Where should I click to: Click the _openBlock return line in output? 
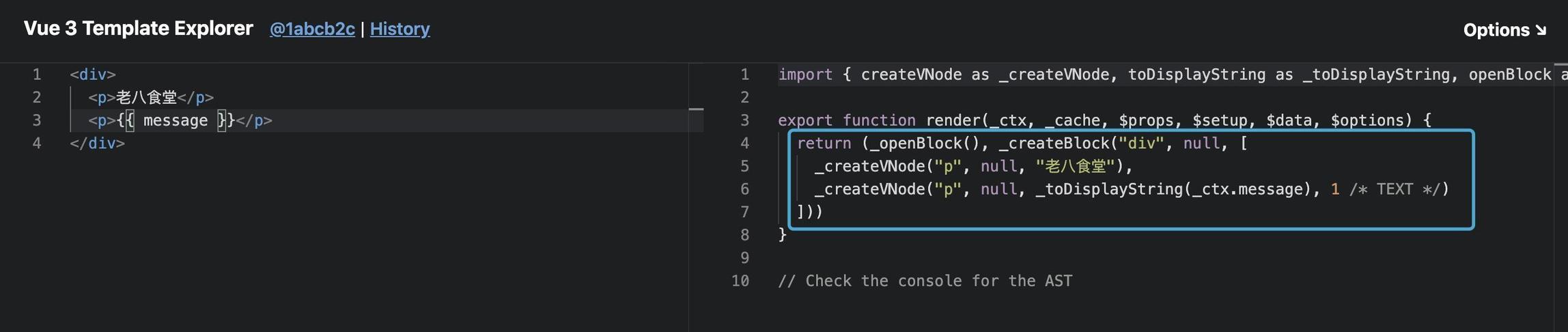coord(1022,143)
